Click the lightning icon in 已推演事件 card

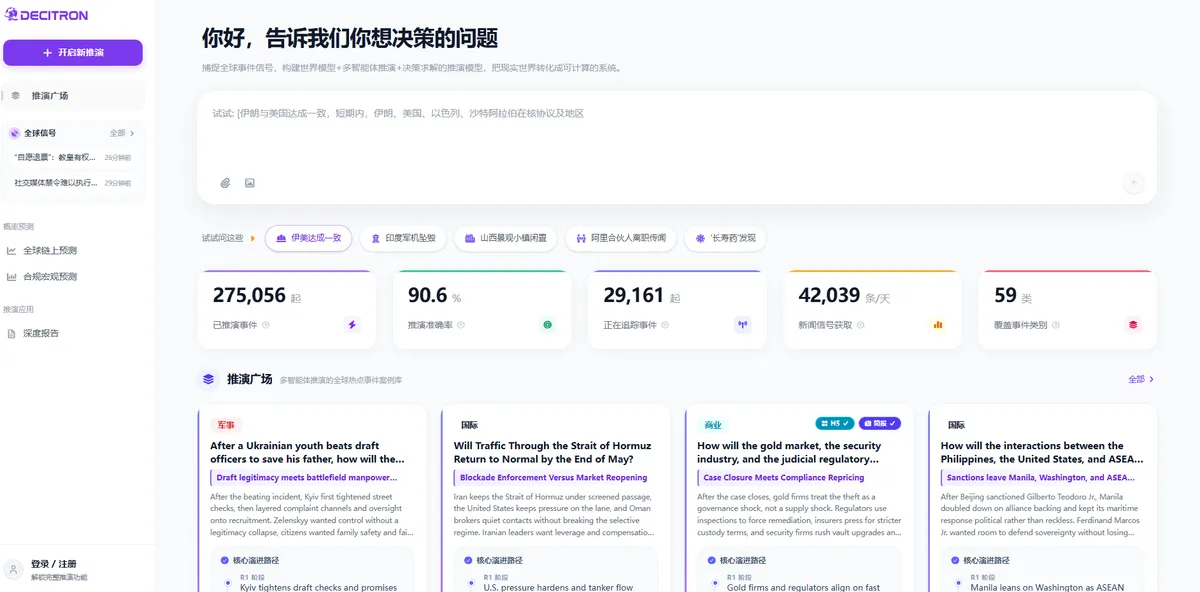click(x=352, y=324)
